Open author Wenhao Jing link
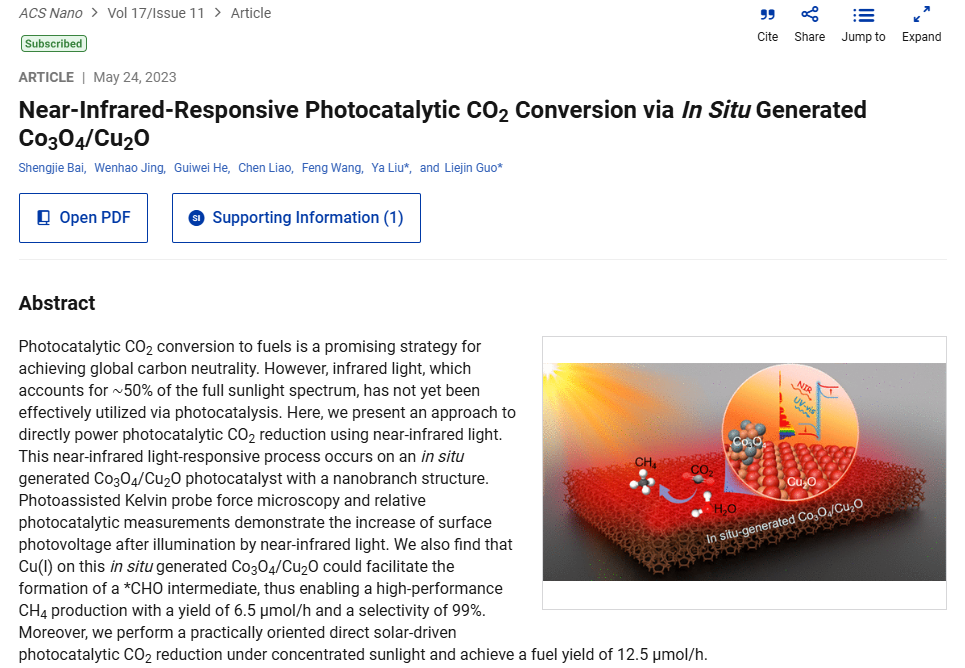Viewport: 965px width, 668px height. [130, 167]
